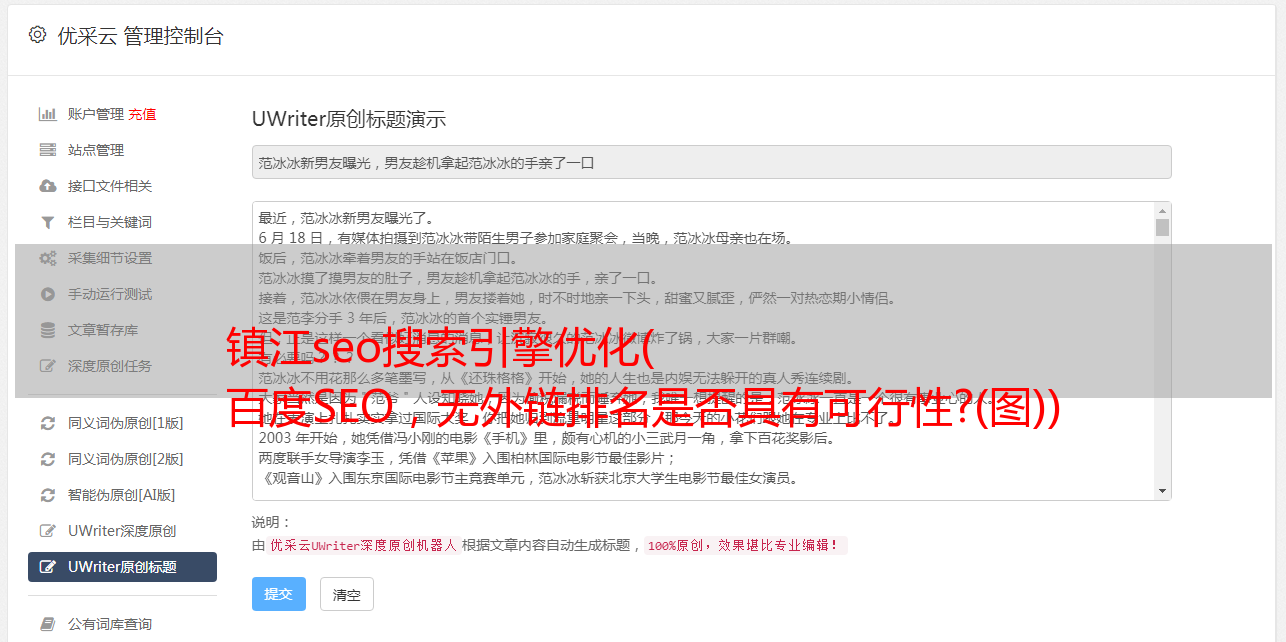Click the gear icon beside 优采云 管理控制台
The height and width of the screenshot is (642, 1286).
[x=37, y=35]
